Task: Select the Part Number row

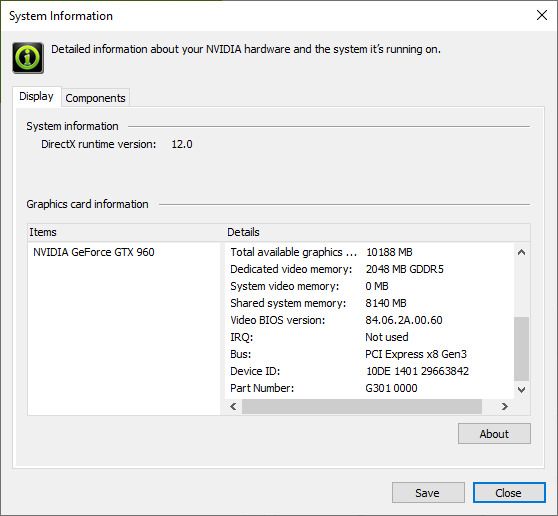Action: [370, 388]
